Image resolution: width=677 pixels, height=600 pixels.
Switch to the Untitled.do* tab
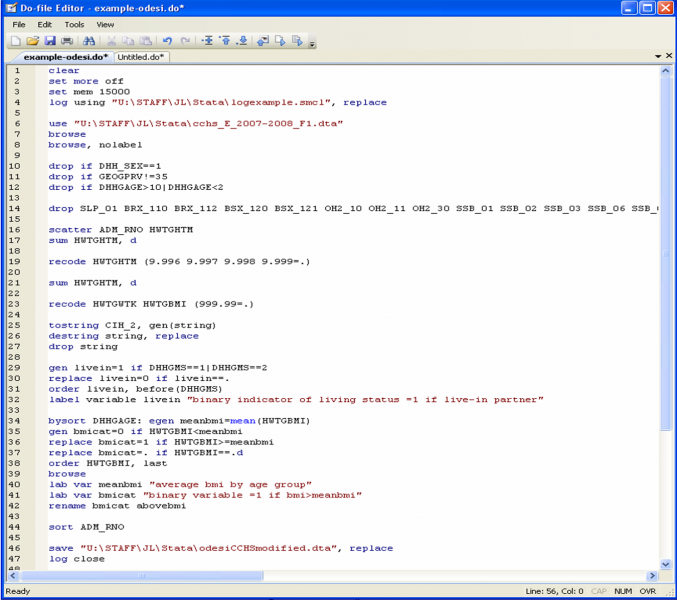click(141, 57)
